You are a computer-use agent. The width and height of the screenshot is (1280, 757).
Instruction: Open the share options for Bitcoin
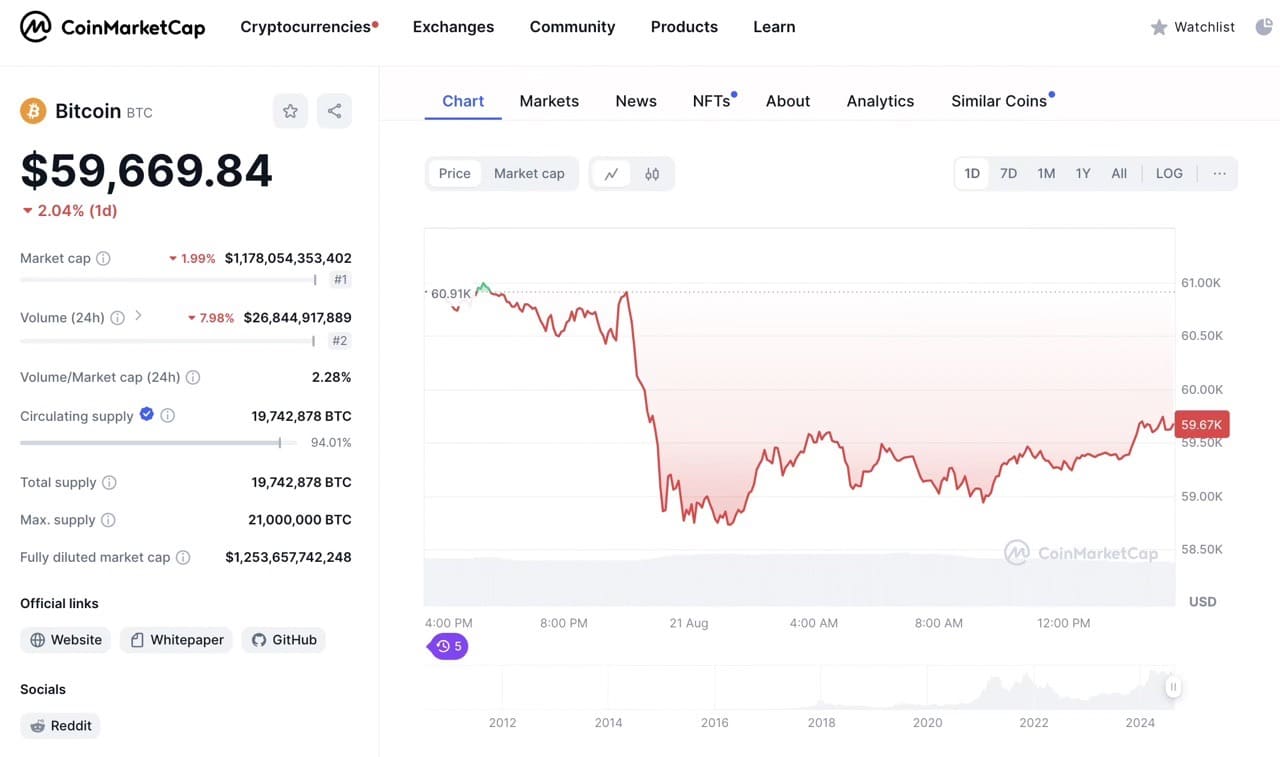click(334, 111)
